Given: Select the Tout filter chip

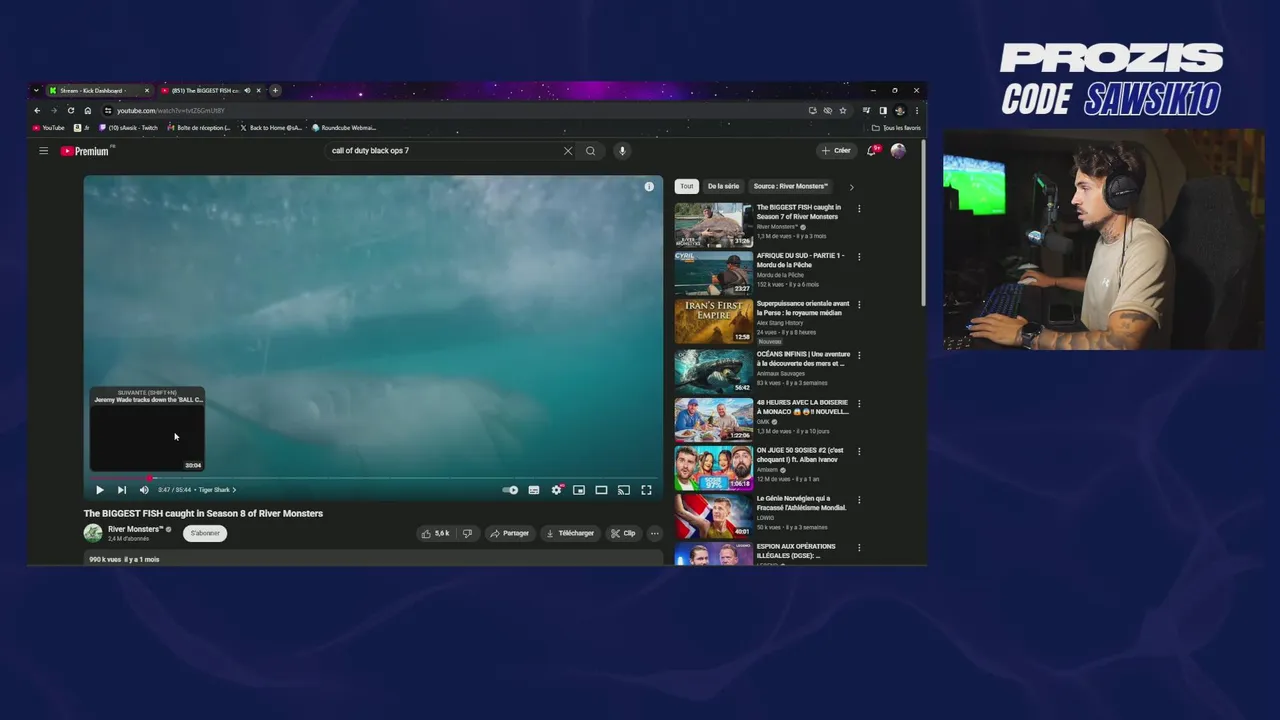Looking at the screenshot, I should (686, 186).
